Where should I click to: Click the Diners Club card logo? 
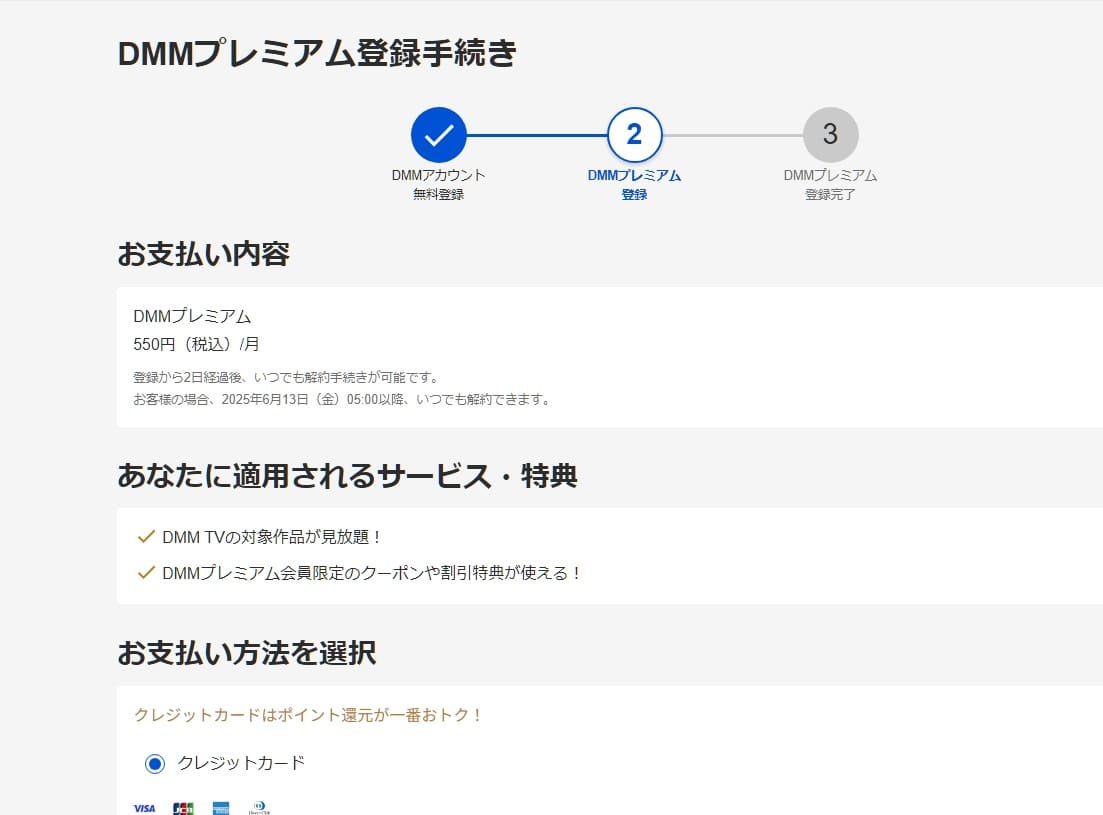[x=259, y=808]
